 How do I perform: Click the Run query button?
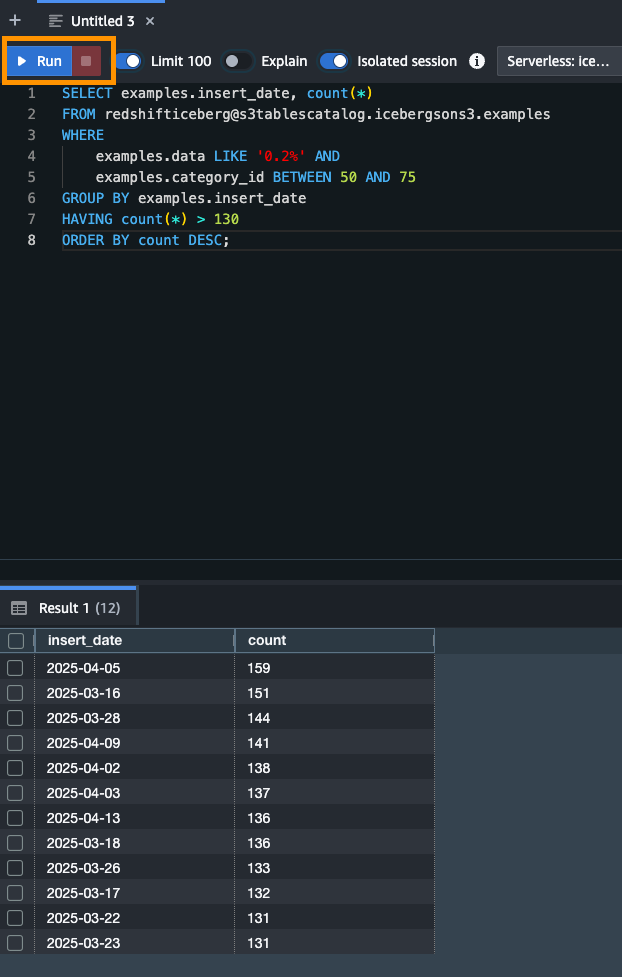click(40, 61)
